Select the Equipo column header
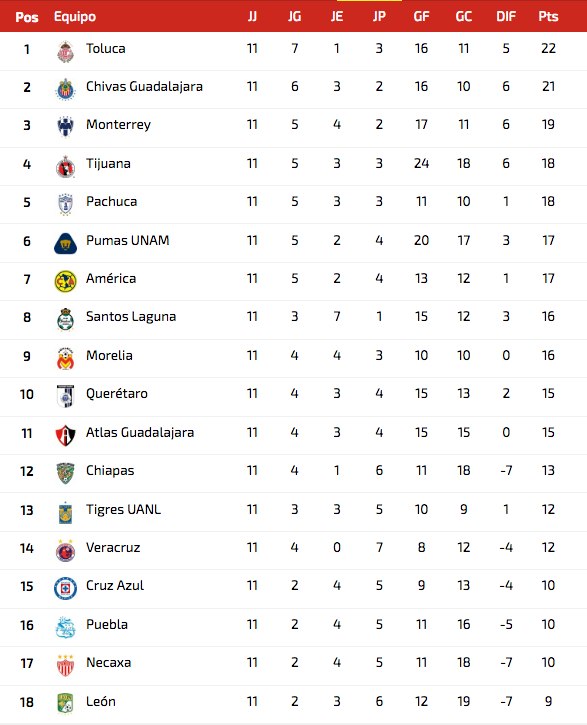The image size is (587, 725). tap(75, 17)
